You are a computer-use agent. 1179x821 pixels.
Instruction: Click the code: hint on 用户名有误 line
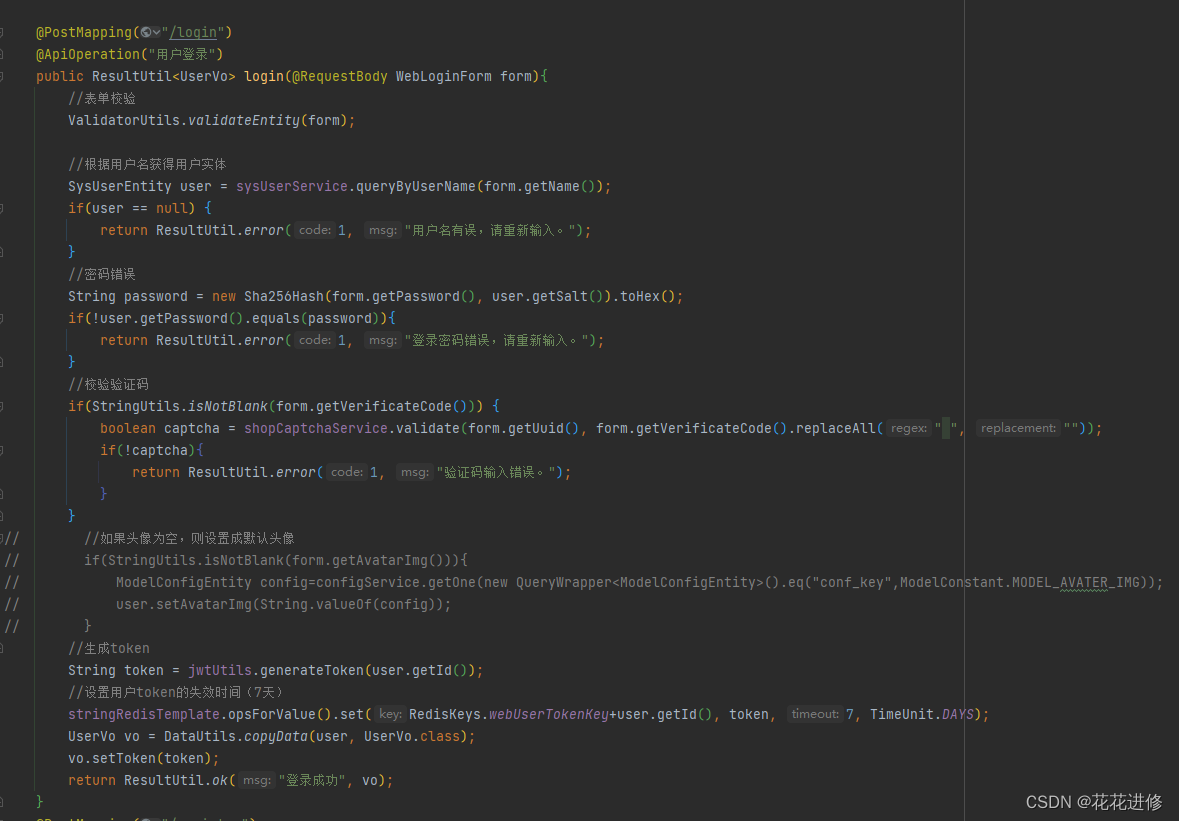point(315,230)
